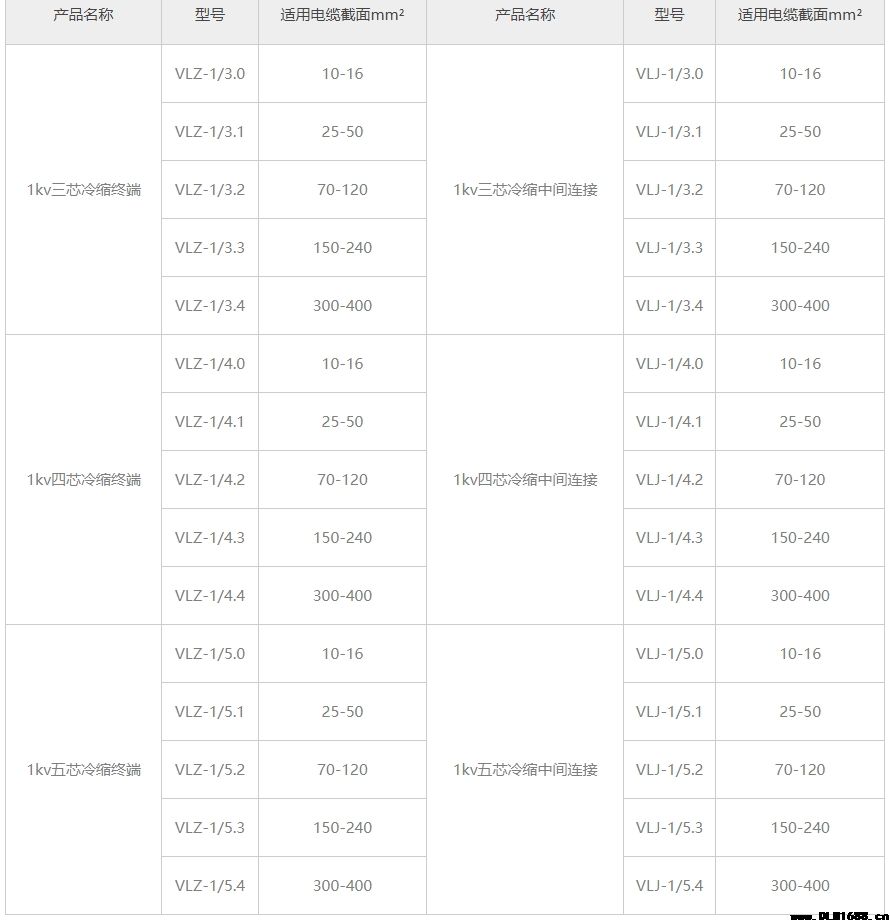Viewport: 890px width, 923px height.
Task: Click the VLZ-1/4.3 model entry
Action: (x=210, y=538)
